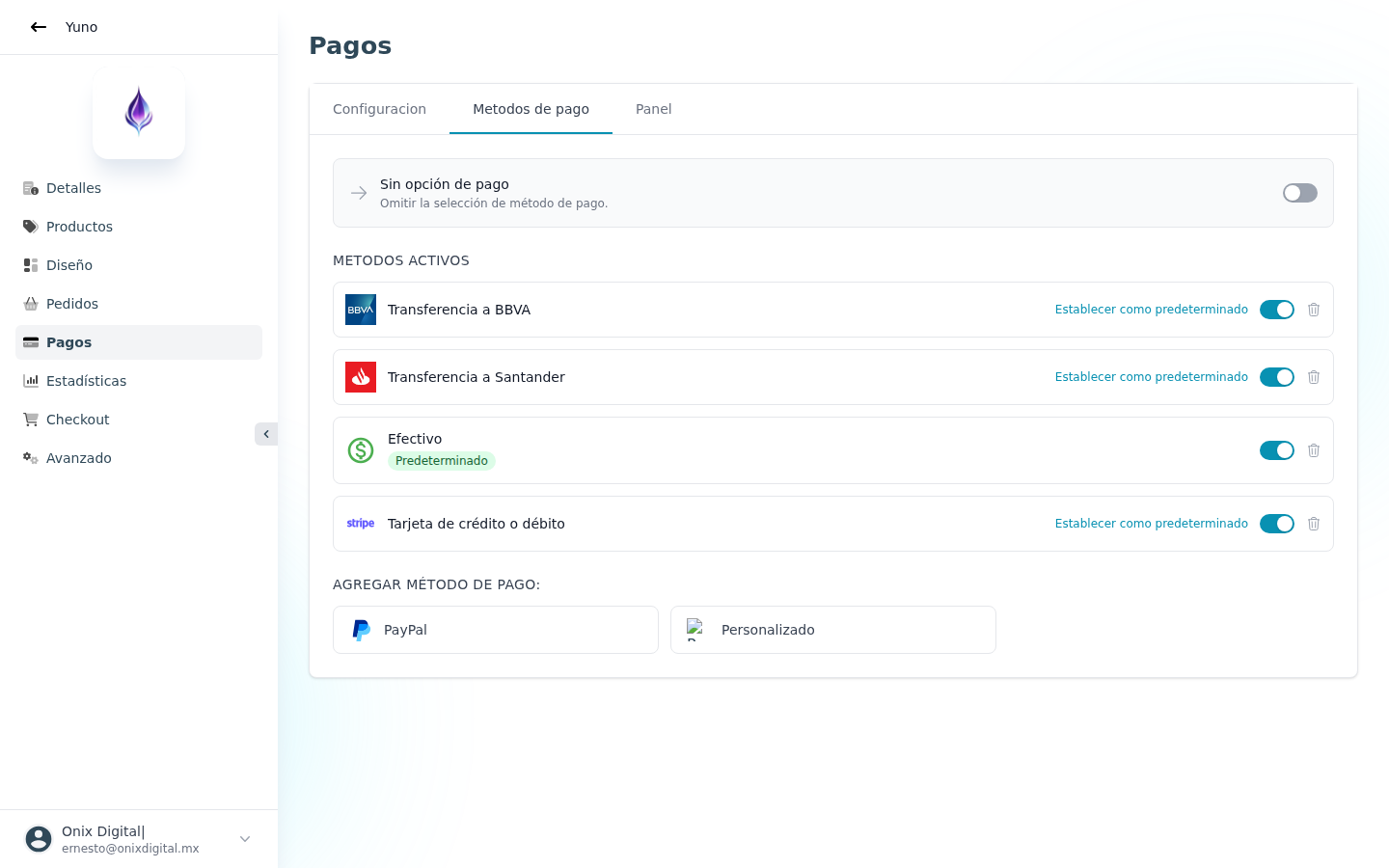The width and height of the screenshot is (1389, 868).
Task: Set Tarjeta de crédito o débito as default
Action: [x=1152, y=523]
